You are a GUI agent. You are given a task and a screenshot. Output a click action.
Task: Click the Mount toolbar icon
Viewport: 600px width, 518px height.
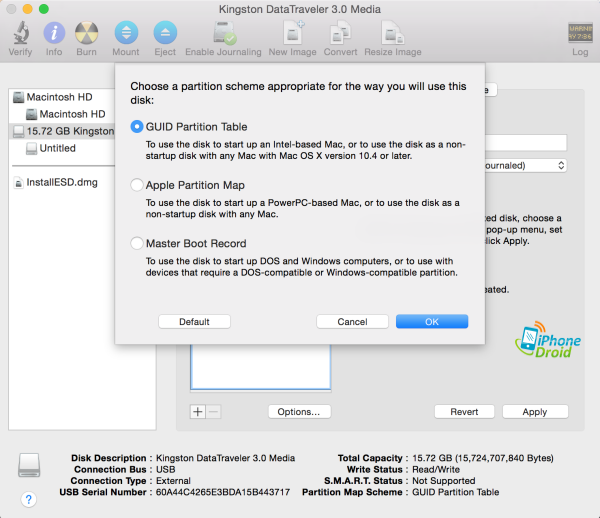click(x=126, y=33)
